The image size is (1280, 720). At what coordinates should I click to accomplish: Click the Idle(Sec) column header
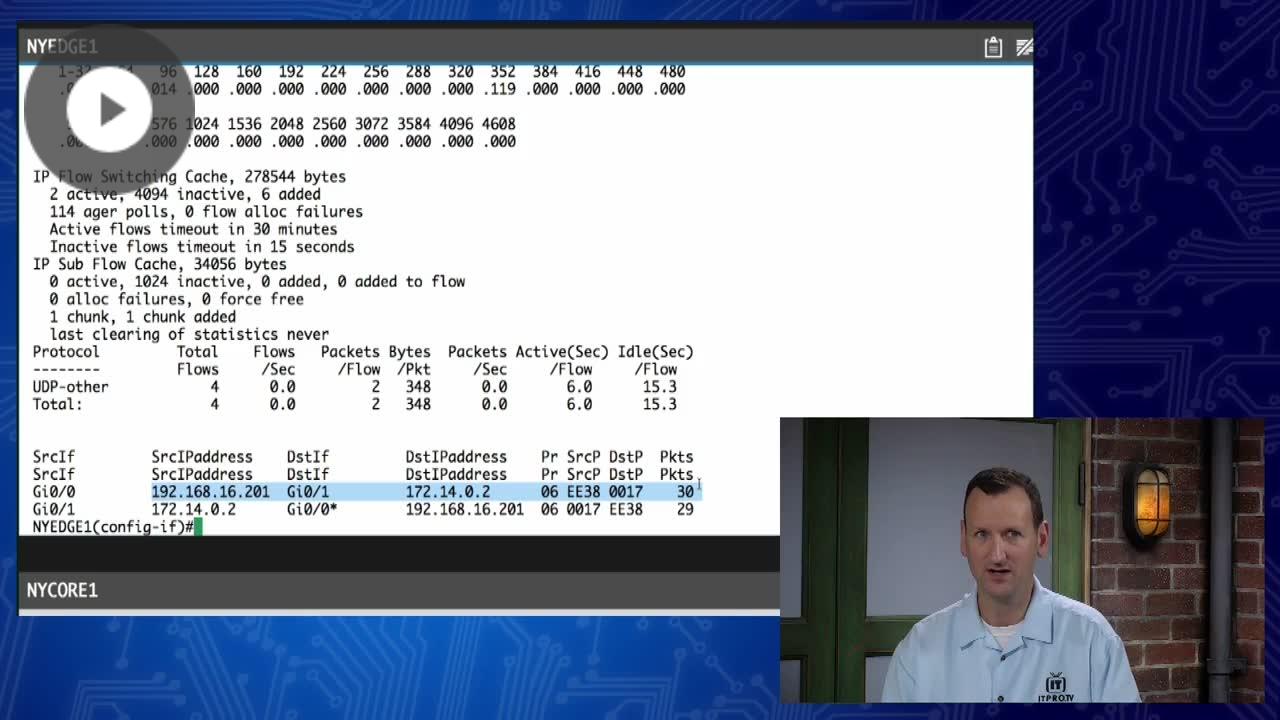click(655, 352)
